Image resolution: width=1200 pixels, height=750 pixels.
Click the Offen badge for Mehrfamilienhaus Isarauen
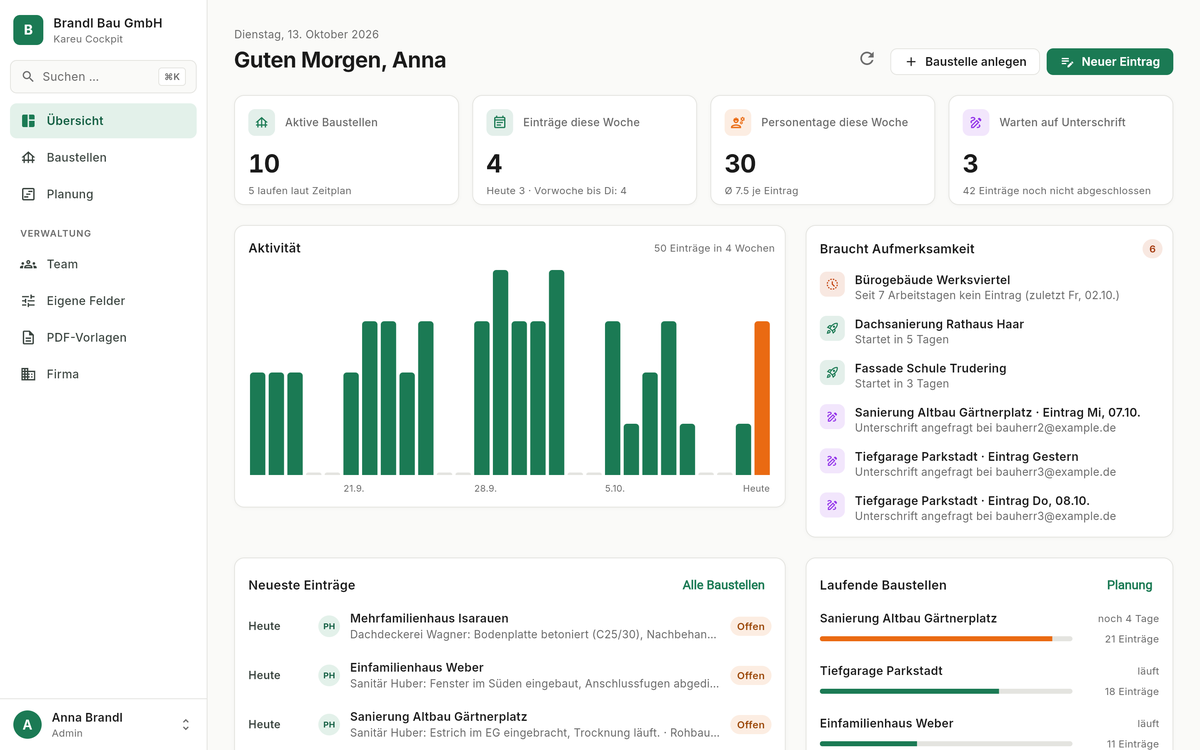pos(750,627)
